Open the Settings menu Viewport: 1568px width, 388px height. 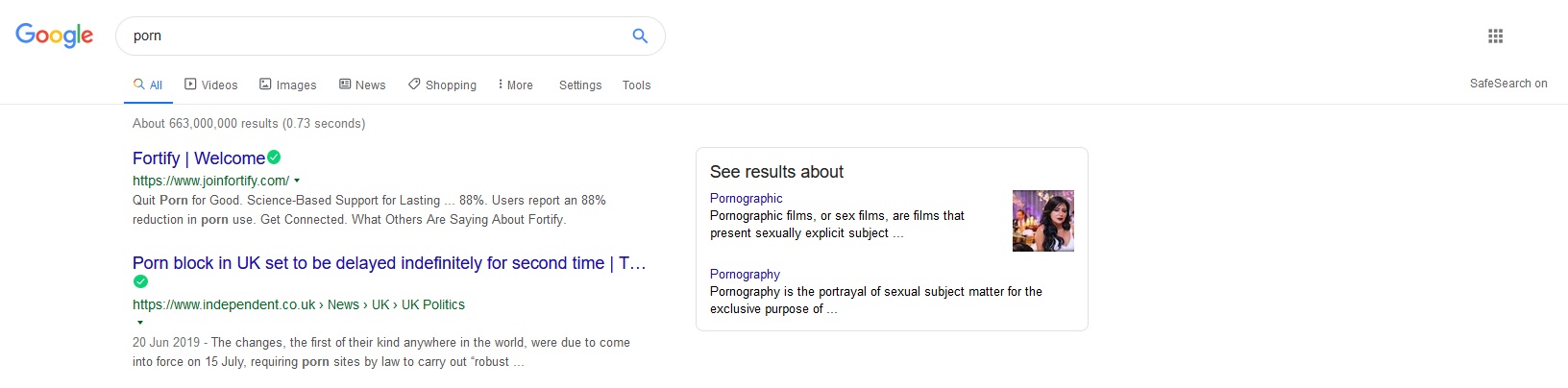(580, 85)
